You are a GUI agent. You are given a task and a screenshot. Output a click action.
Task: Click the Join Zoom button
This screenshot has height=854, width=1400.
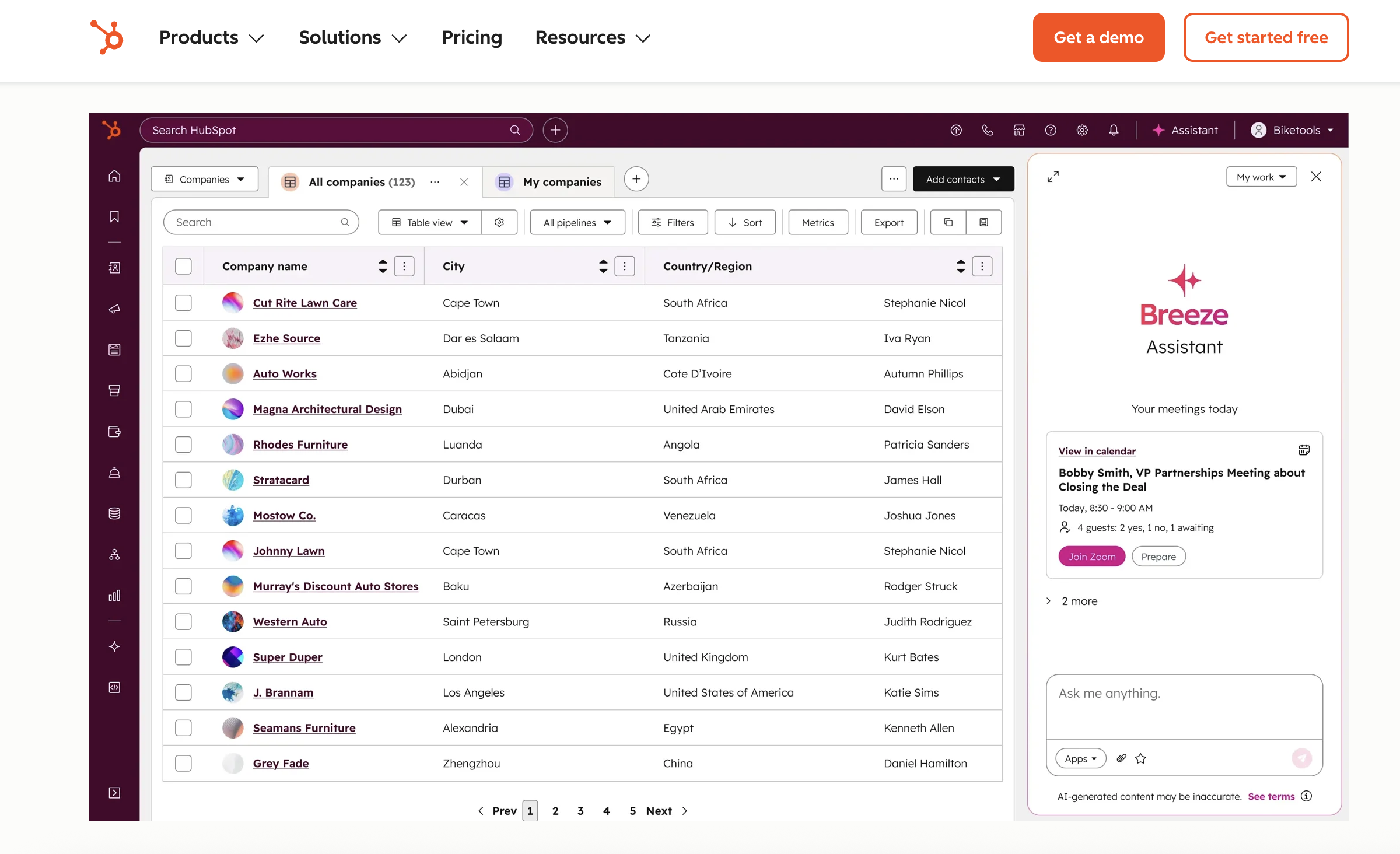(x=1091, y=556)
